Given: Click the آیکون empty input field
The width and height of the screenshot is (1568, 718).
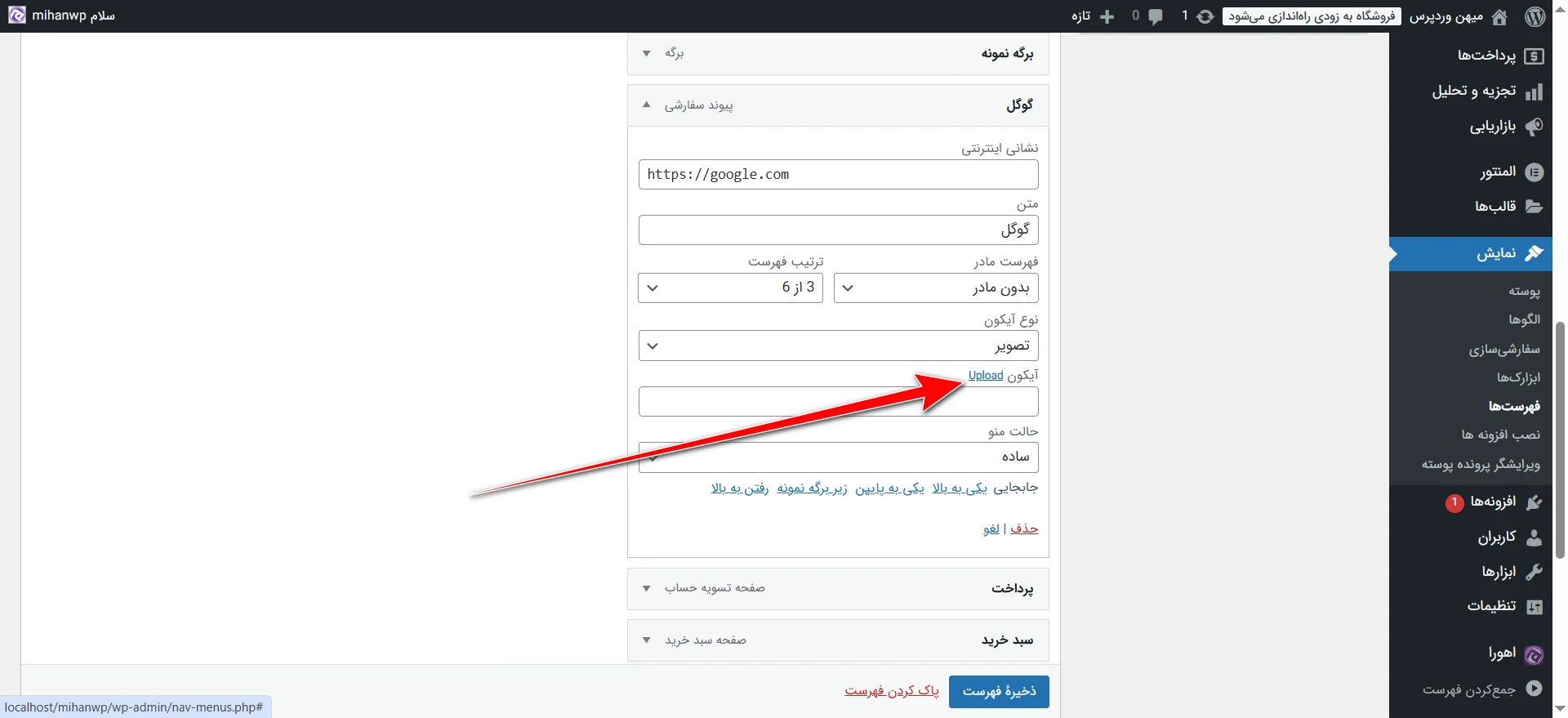Looking at the screenshot, I should pyautogui.click(x=838, y=402).
